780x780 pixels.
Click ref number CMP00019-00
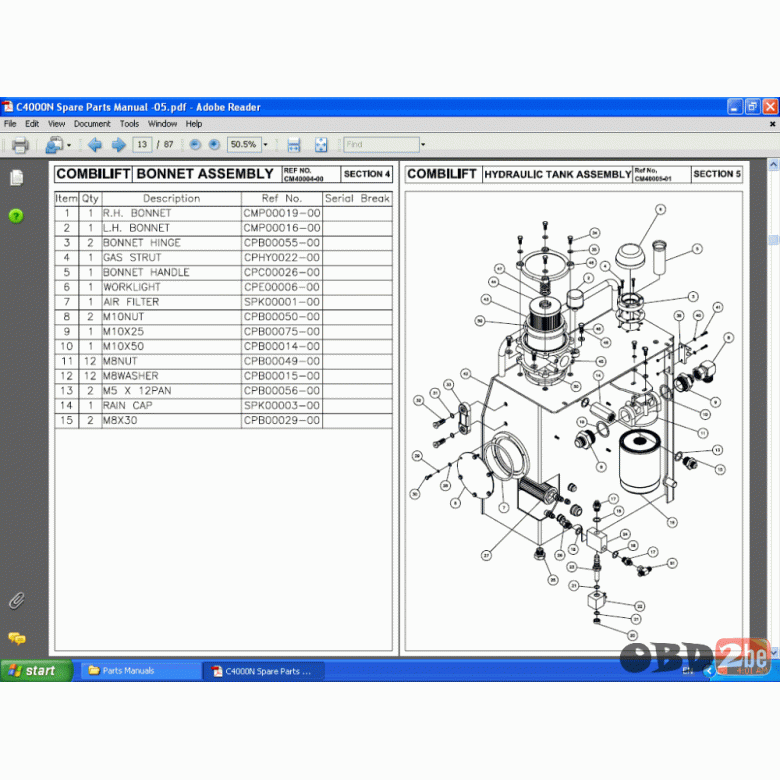click(282, 213)
